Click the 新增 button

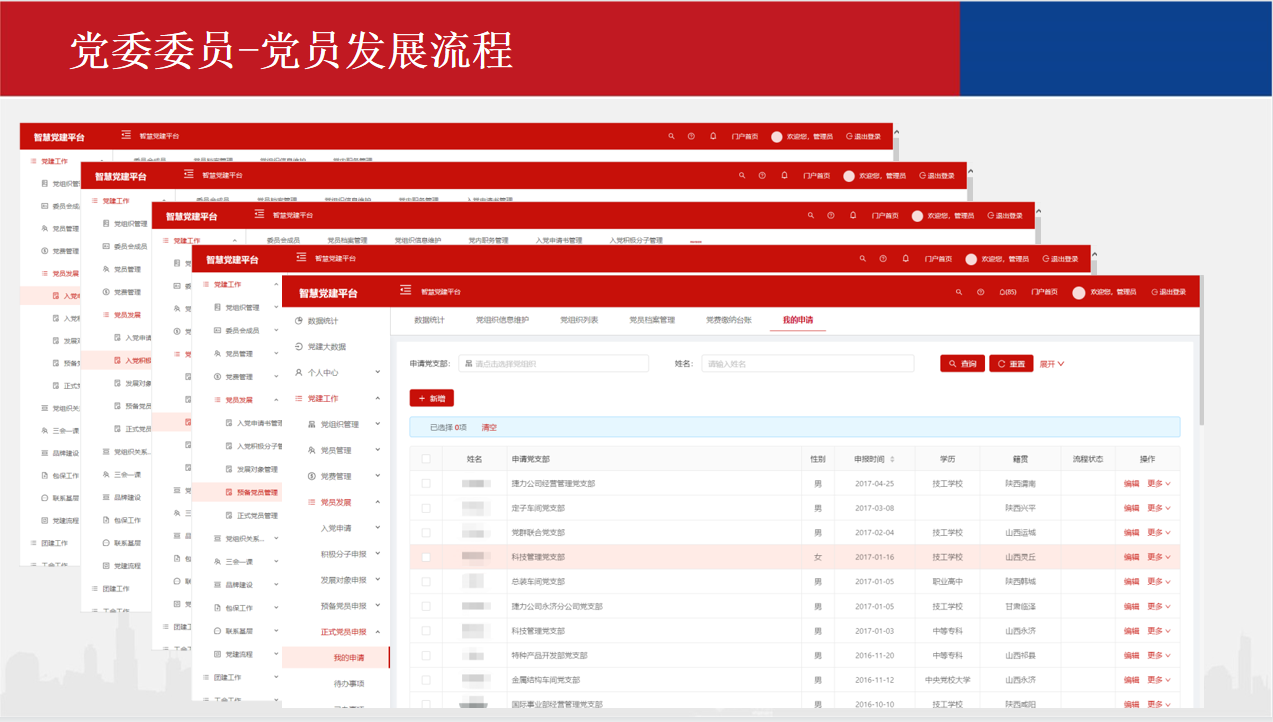pyautogui.click(x=431, y=398)
